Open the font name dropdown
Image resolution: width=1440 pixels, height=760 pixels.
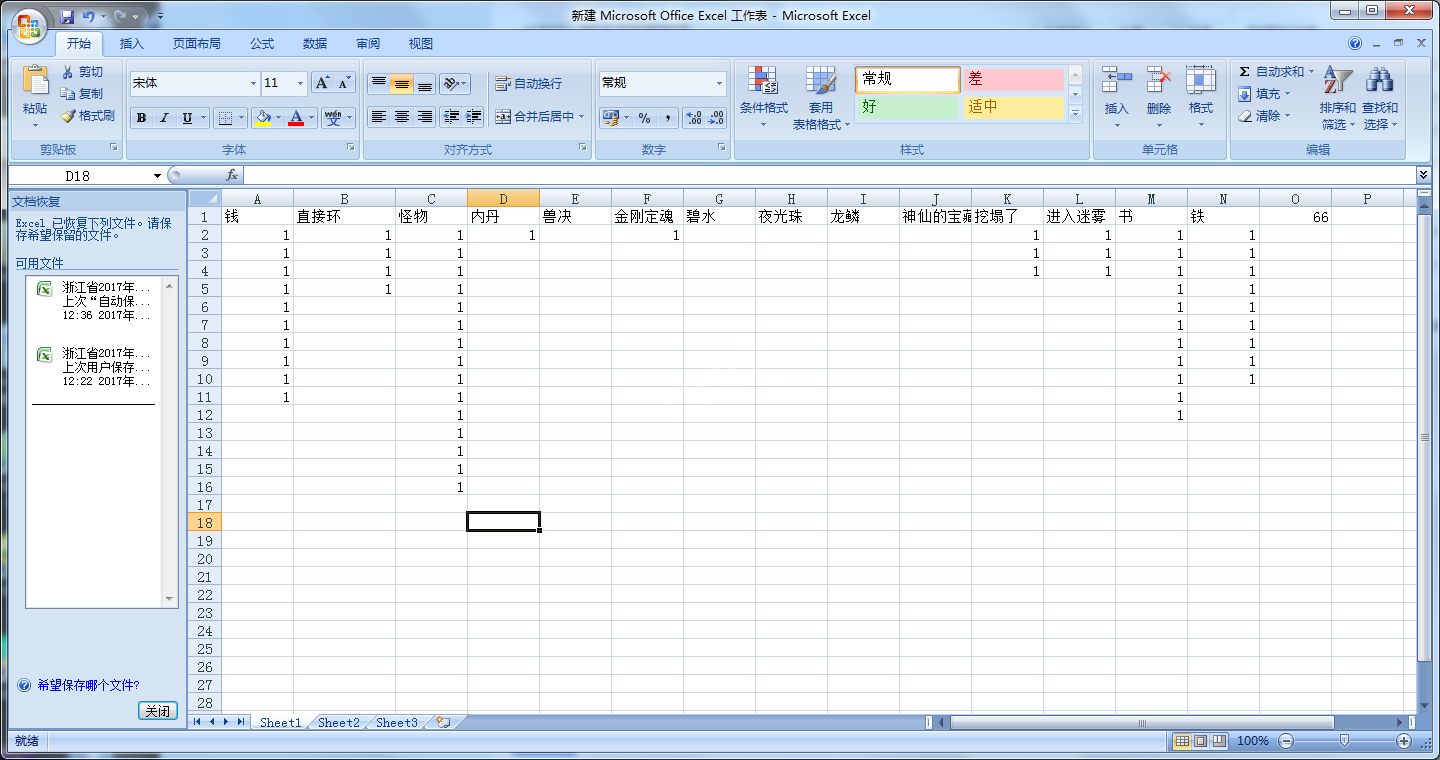[x=253, y=84]
